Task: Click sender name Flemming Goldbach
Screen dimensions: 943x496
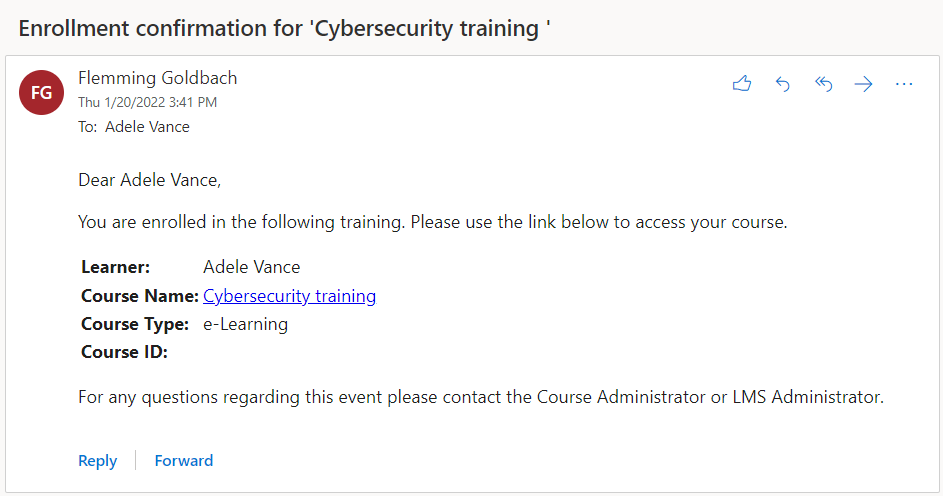Action: 157,78
